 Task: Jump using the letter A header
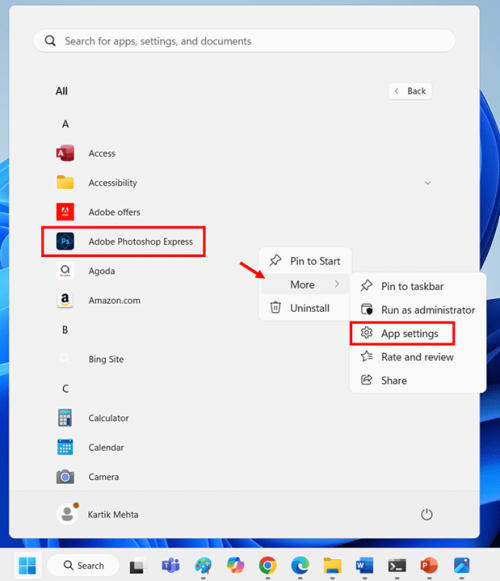pyautogui.click(x=65, y=124)
